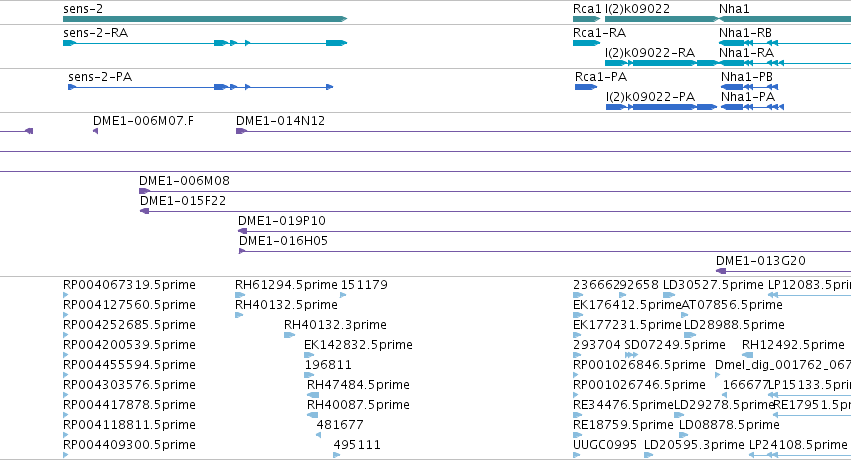The image size is (851, 460).
Task: Select EST SD07249.5prime
Action: (675, 345)
